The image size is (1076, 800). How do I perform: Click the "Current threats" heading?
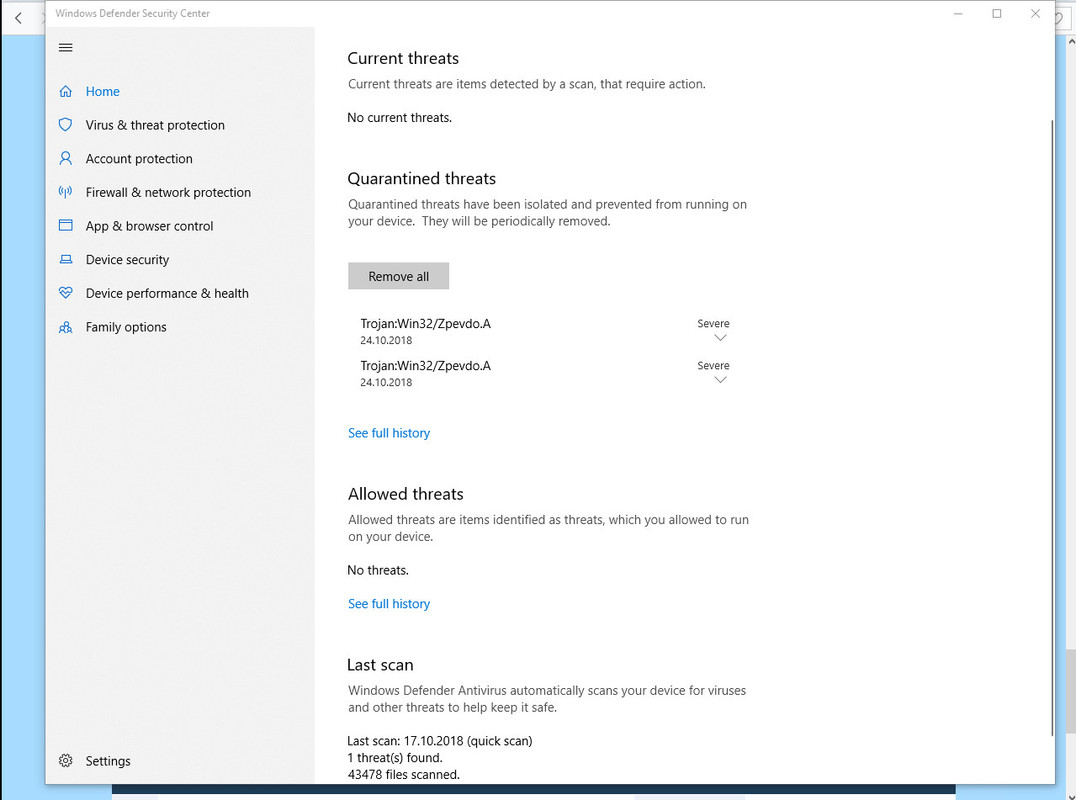tap(403, 58)
